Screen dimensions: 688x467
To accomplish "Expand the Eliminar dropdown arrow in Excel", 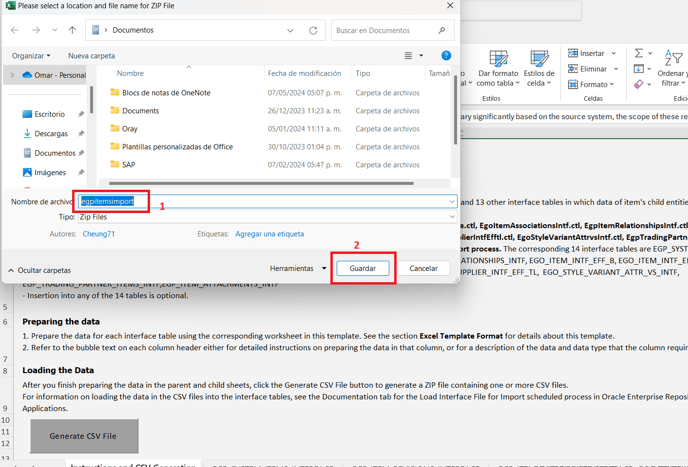I will [x=616, y=69].
